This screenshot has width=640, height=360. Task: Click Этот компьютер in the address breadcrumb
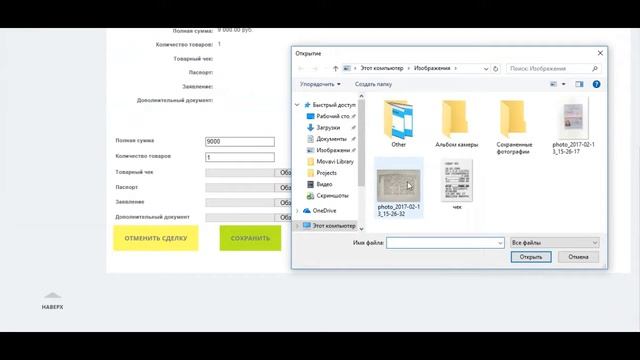(382, 68)
